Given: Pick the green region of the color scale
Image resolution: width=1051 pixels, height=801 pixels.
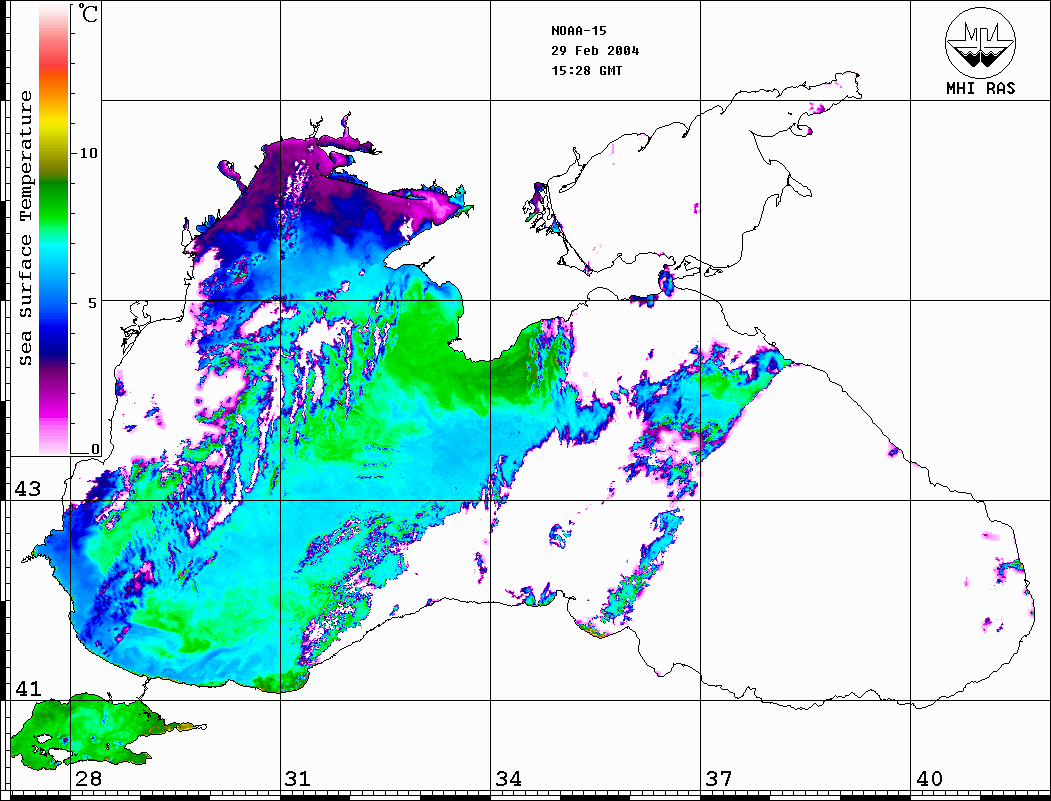Looking at the screenshot, I should point(54,201).
